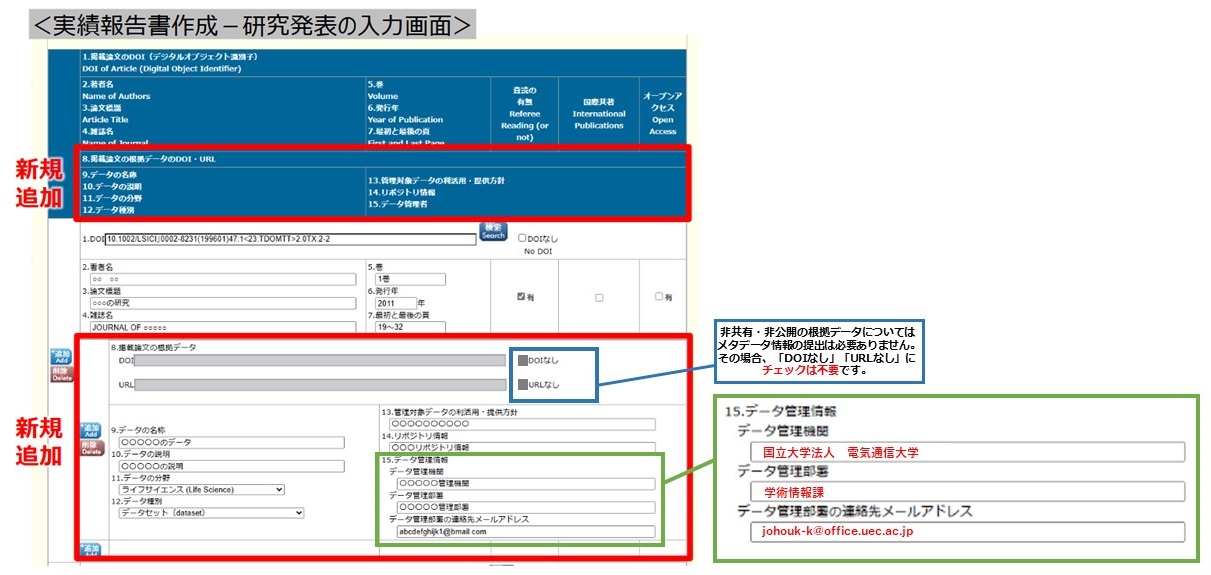Image resolution: width=1211 pixels, height=575 pixels.
Task: Click the リポジトリ情報 input under item 14
Action: 522,447
